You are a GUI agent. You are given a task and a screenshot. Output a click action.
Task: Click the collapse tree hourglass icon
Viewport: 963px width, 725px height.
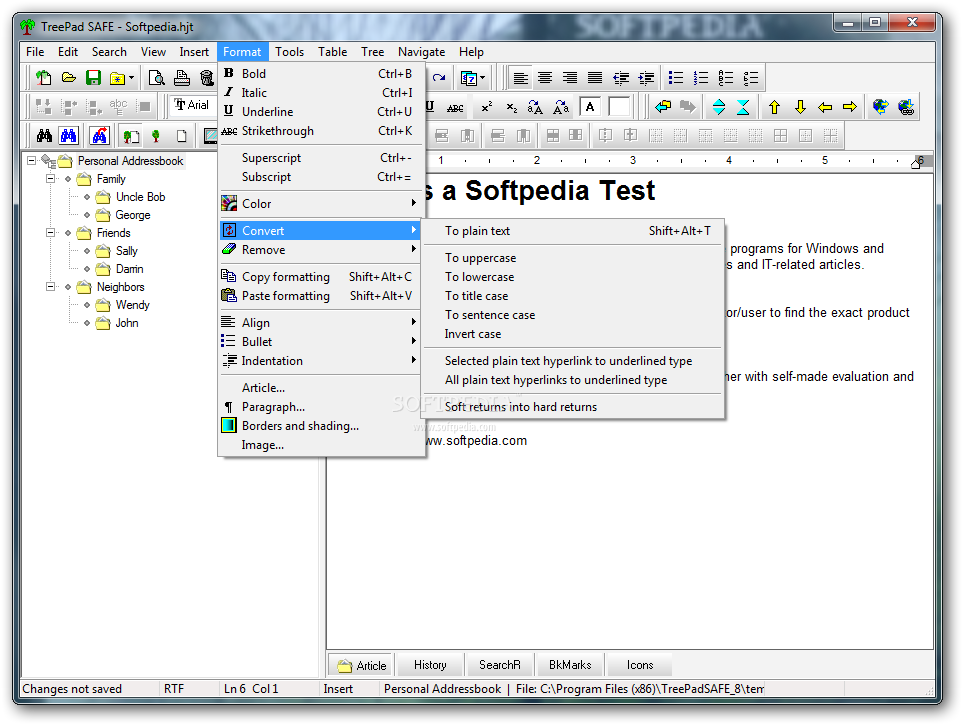click(x=743, y=107)
